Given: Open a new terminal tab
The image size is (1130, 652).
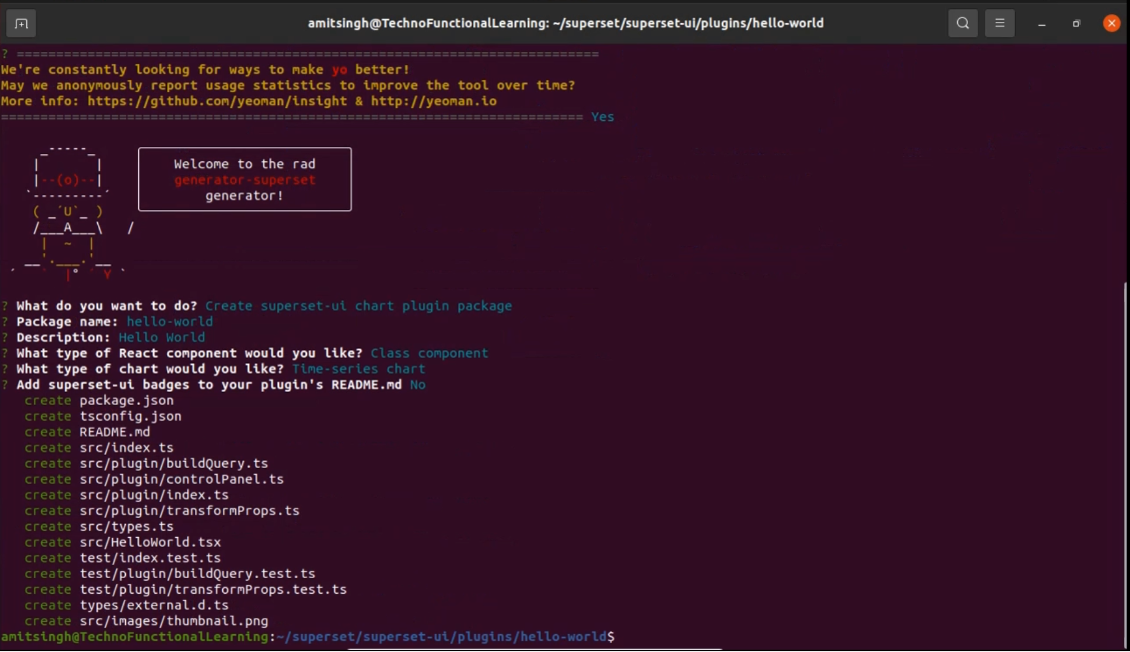Looking at the screenshot, I should click(21, 22).
